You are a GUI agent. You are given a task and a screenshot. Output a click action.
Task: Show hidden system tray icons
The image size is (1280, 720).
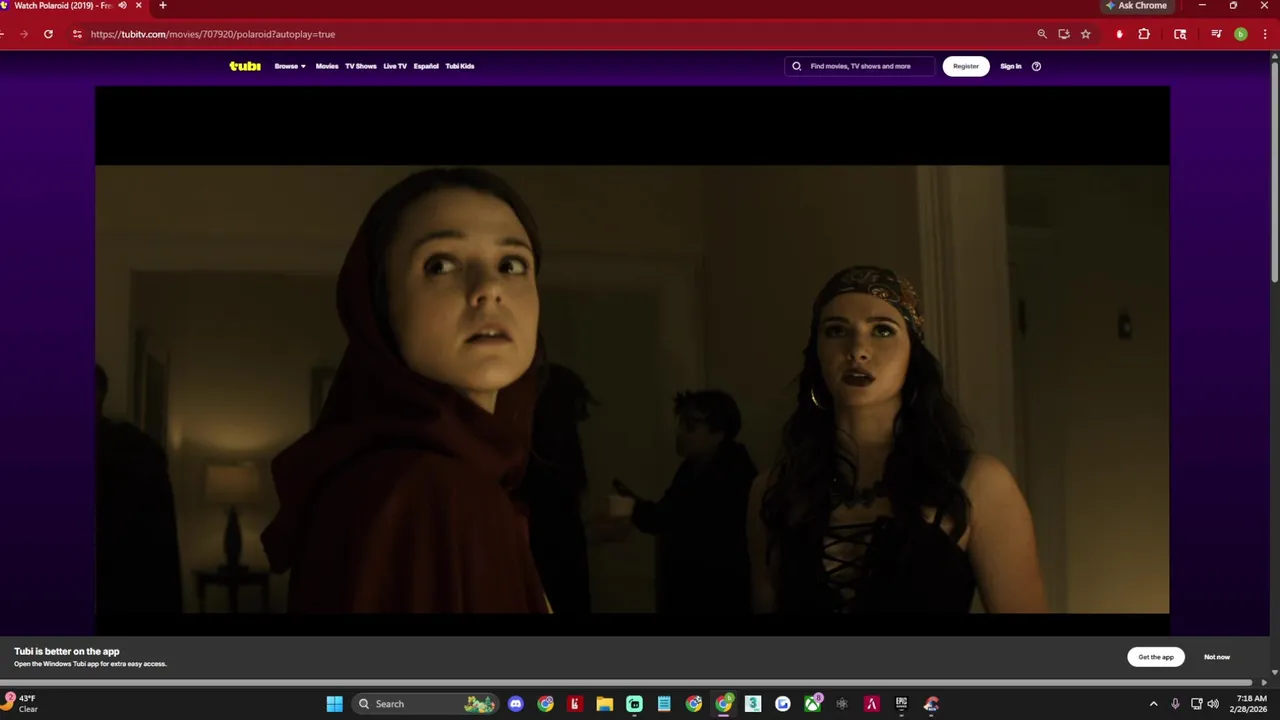click(1153, 704)
